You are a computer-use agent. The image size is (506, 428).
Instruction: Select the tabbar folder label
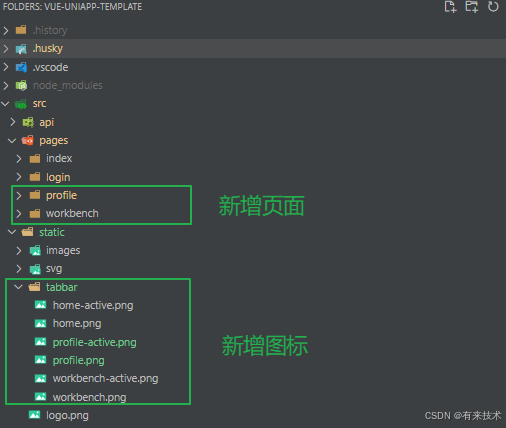pos(62,287)
